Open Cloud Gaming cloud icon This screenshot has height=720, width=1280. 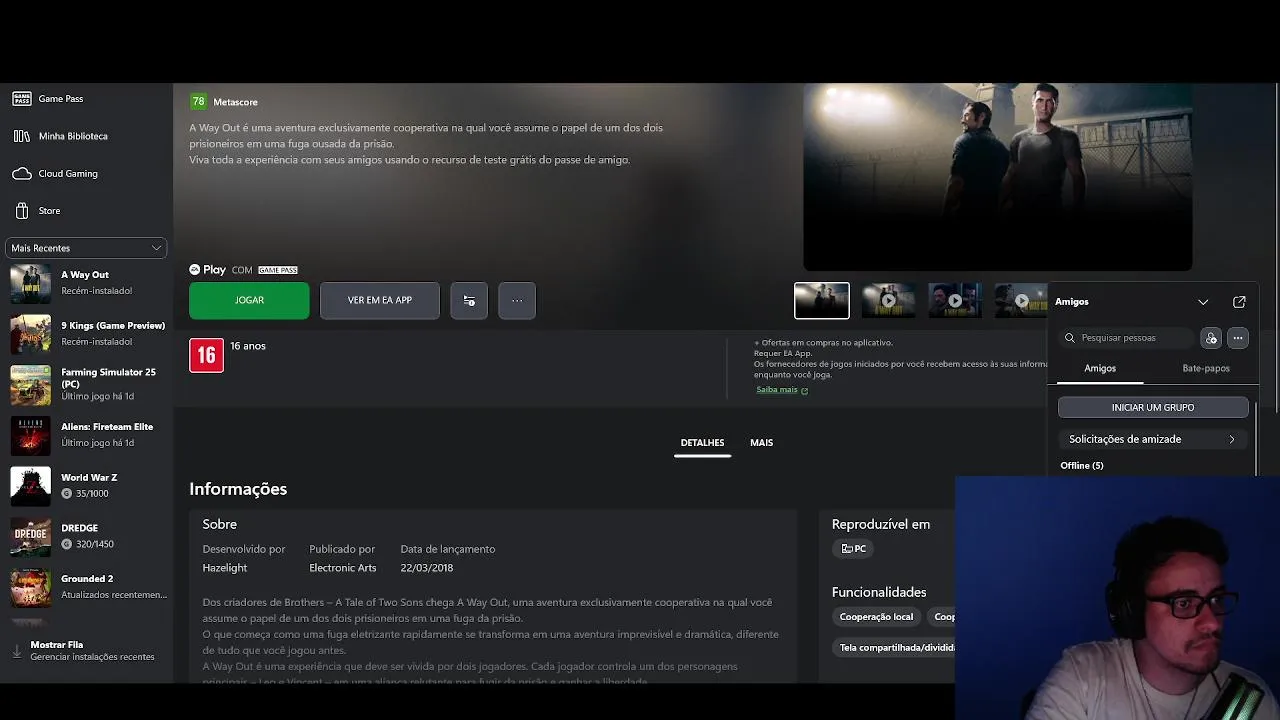click(x=22, y=174)
